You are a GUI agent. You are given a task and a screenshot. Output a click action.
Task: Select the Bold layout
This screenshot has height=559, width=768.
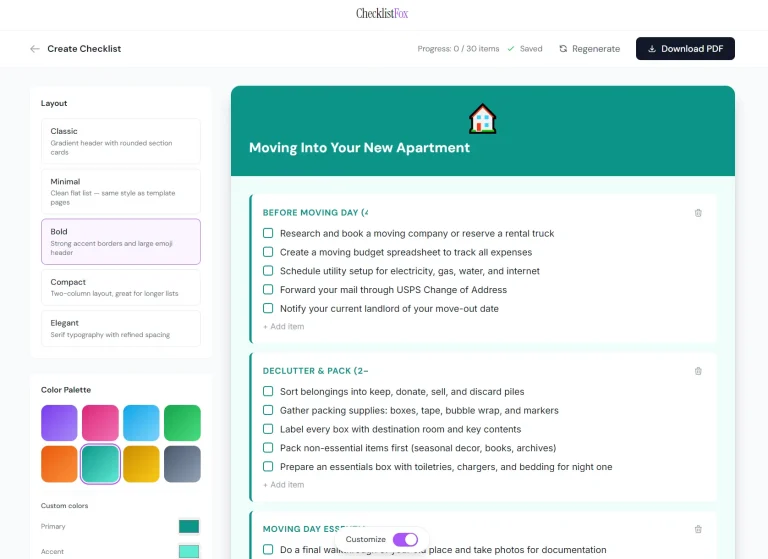coord(121,242)
